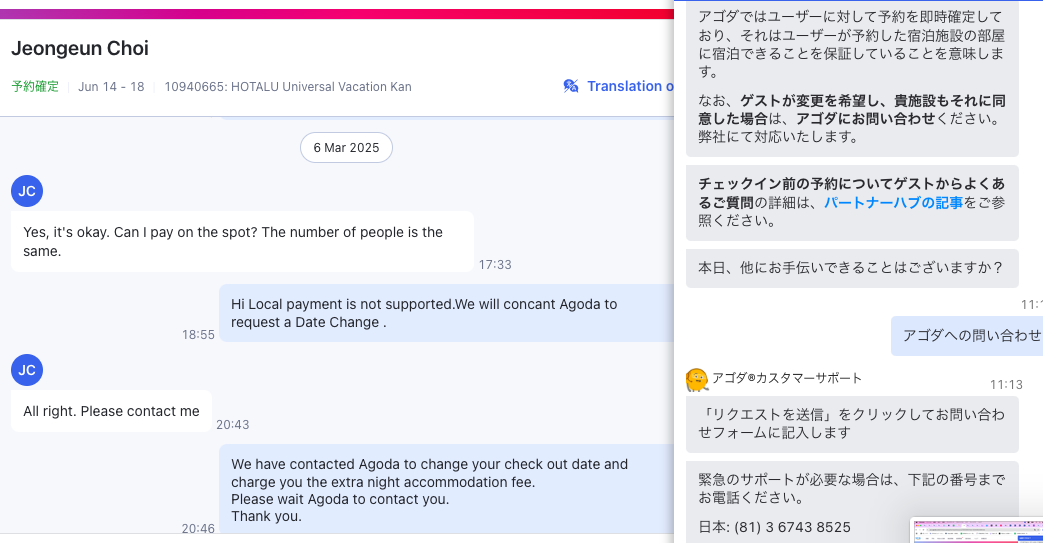
Task: Click the translation icon in the header
Action: pyautogui.click(x=571, y=86)
